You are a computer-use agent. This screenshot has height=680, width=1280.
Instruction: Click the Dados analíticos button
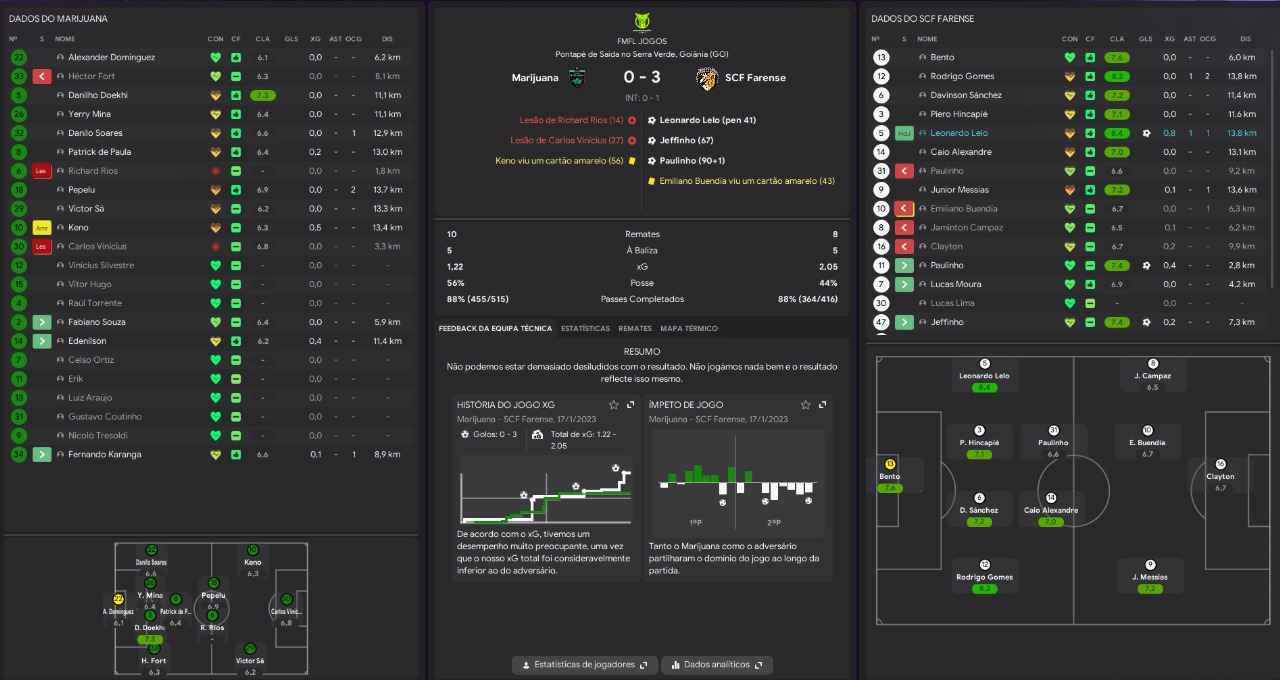717,664
